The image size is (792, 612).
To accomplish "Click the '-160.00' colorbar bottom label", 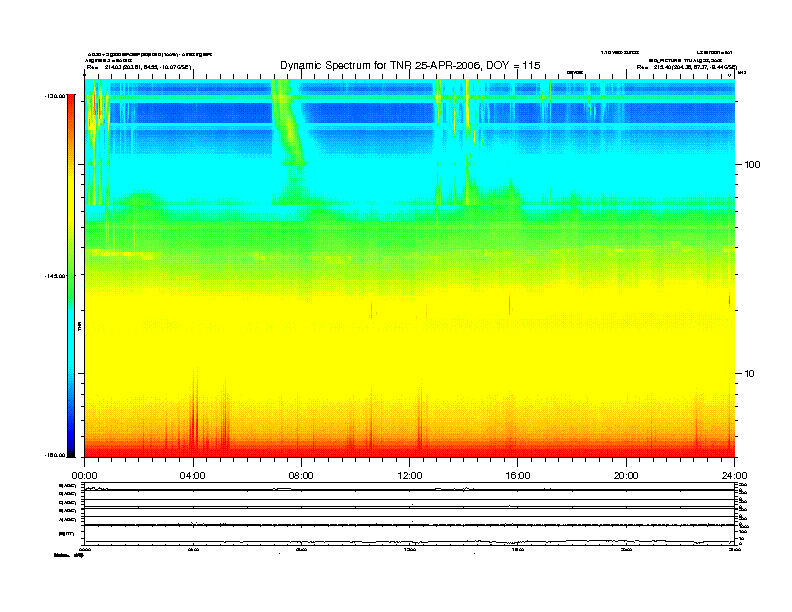I will point(55,455).
